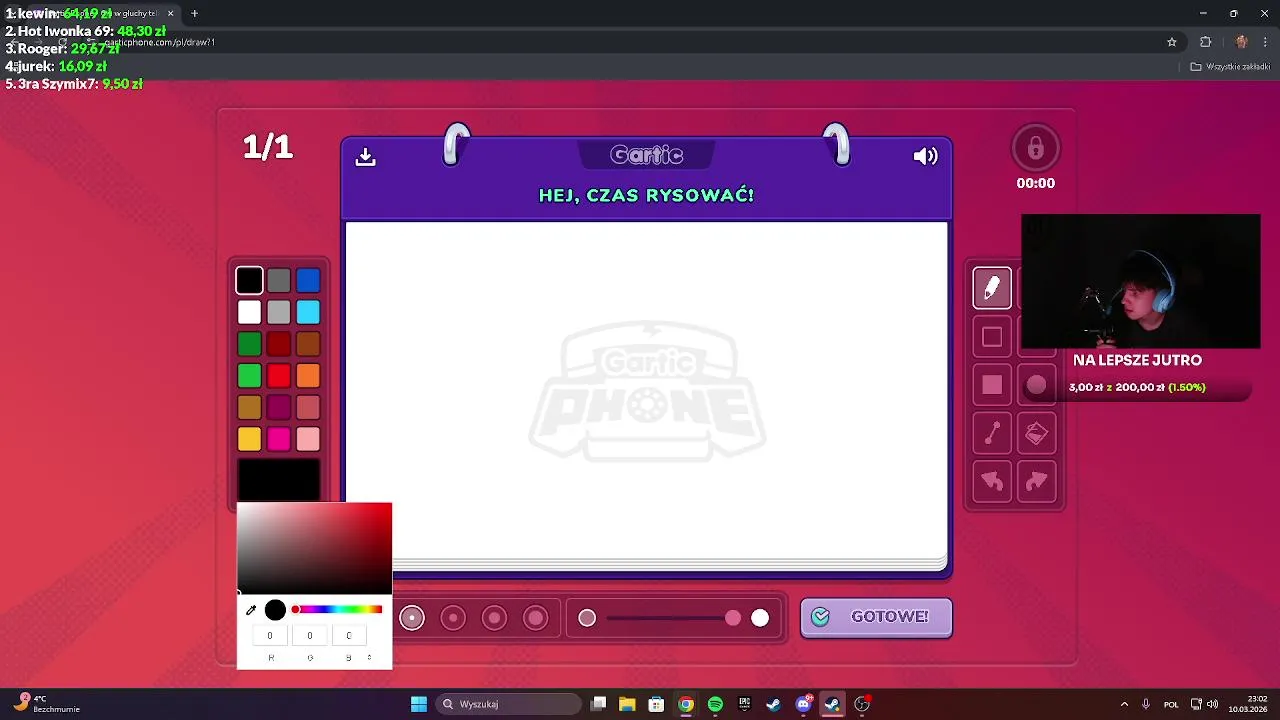This screenshot has width=1280, height=720.
Task: Open the browser extensions puzzle icon
Action: [1205, 42]
